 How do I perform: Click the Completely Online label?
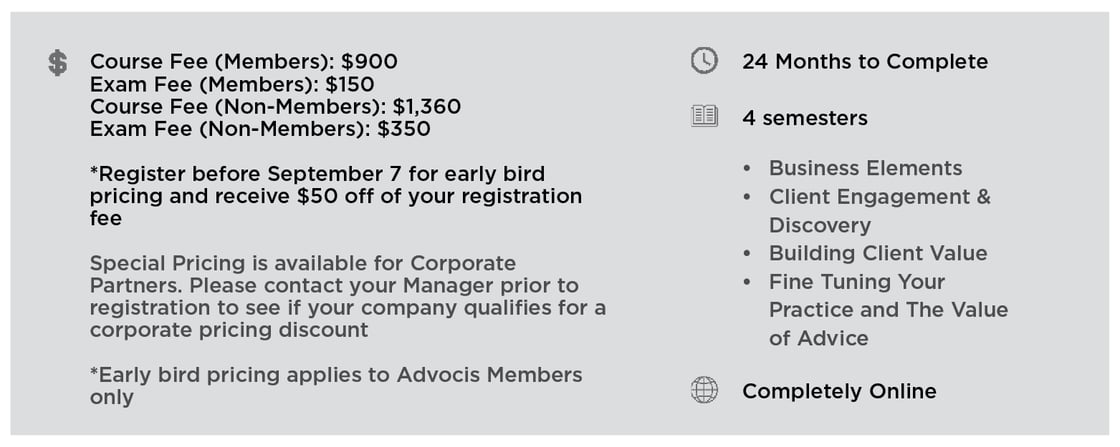click(838, 391)
